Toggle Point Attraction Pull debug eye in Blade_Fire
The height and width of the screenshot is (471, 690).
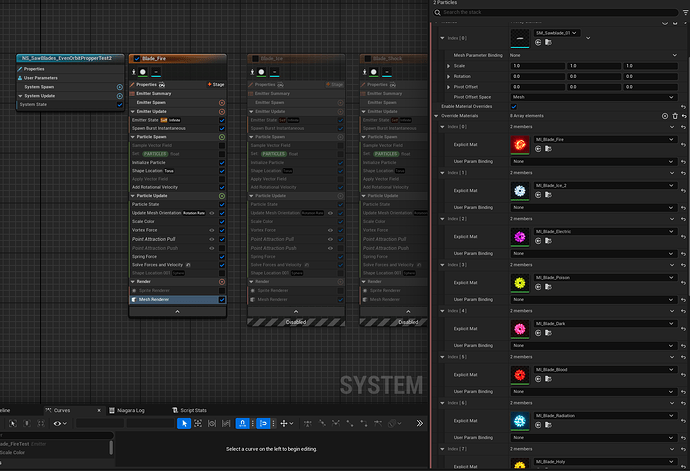[212, 239]
